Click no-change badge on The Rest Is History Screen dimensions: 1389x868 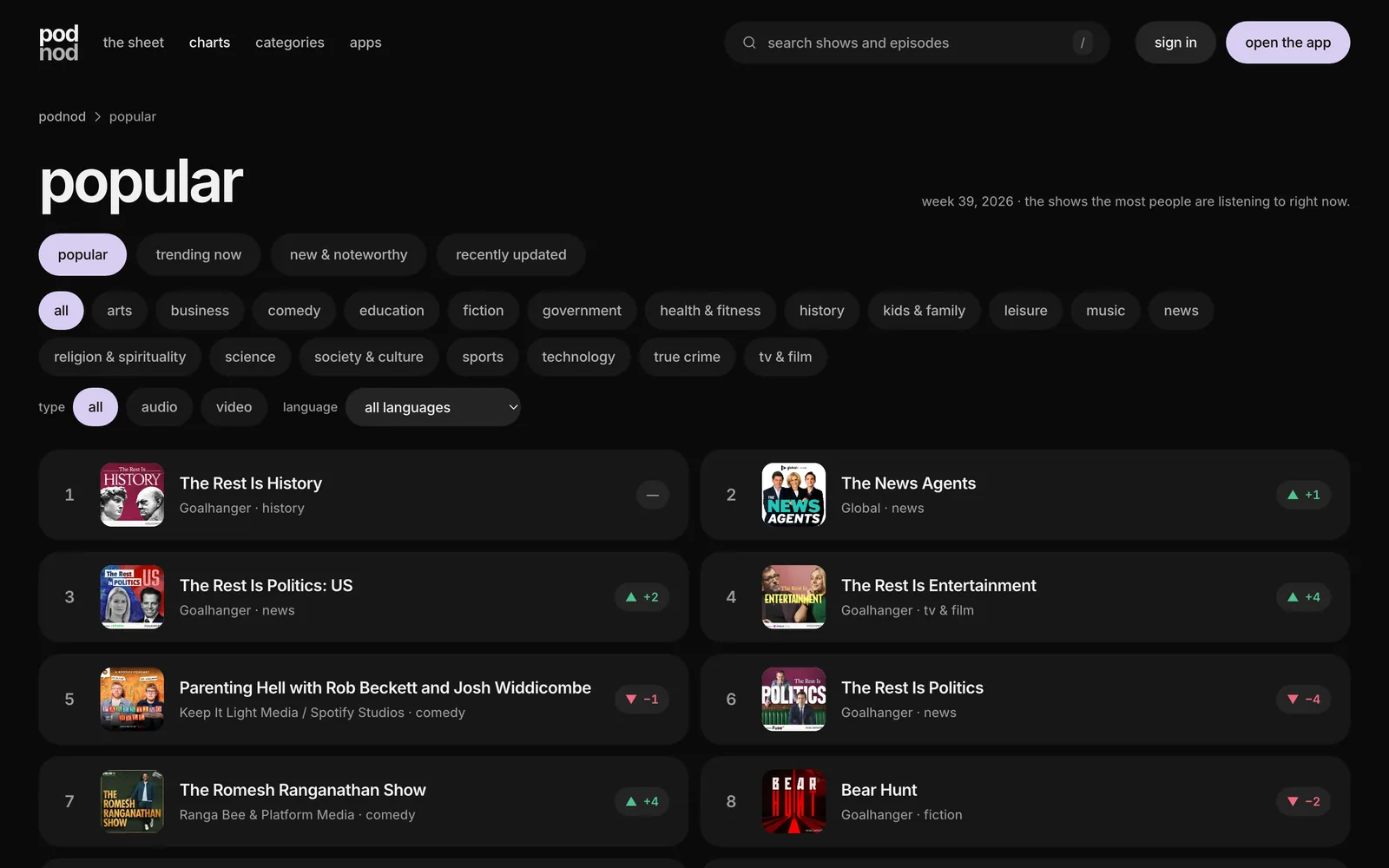[x=652, y=495]
